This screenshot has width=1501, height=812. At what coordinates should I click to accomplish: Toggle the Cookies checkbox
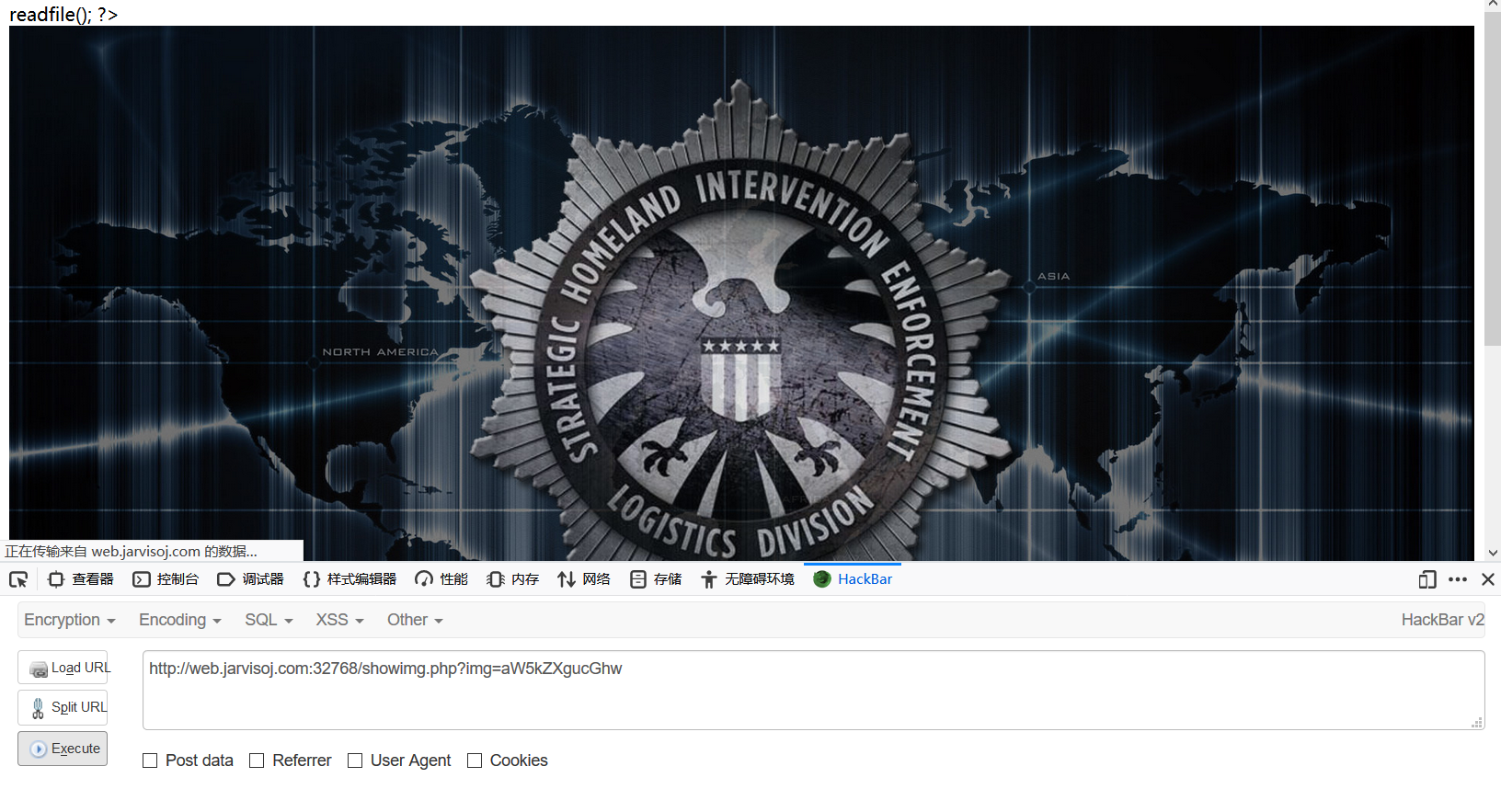pyautogui.click(x=475, y=761)
